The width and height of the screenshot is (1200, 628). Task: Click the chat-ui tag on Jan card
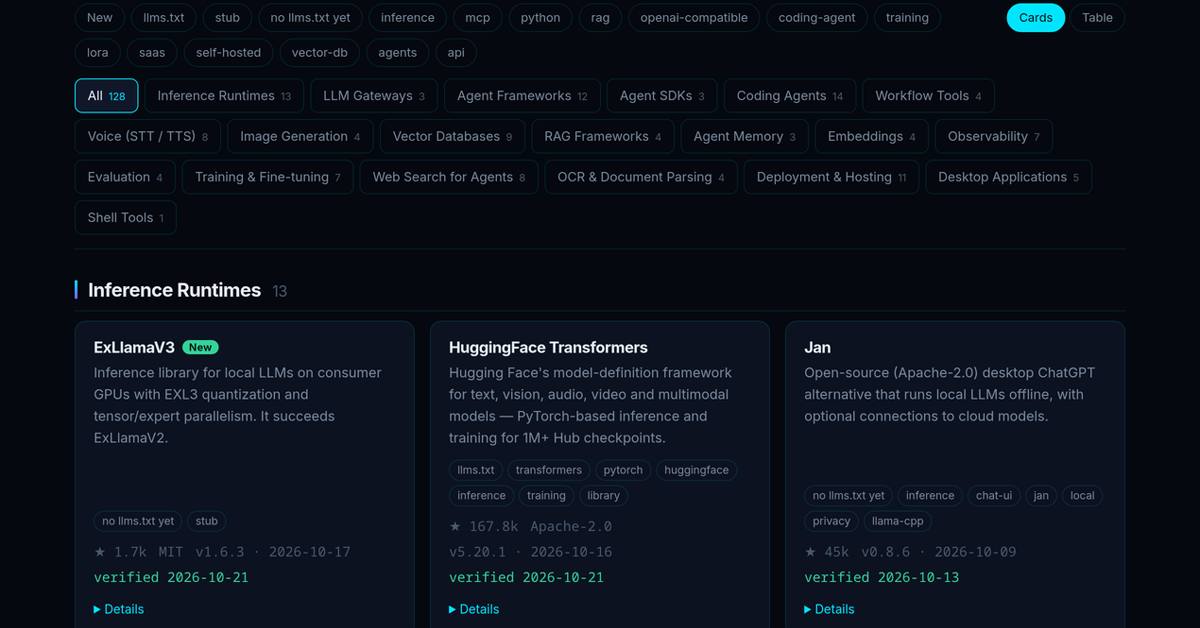994,495
